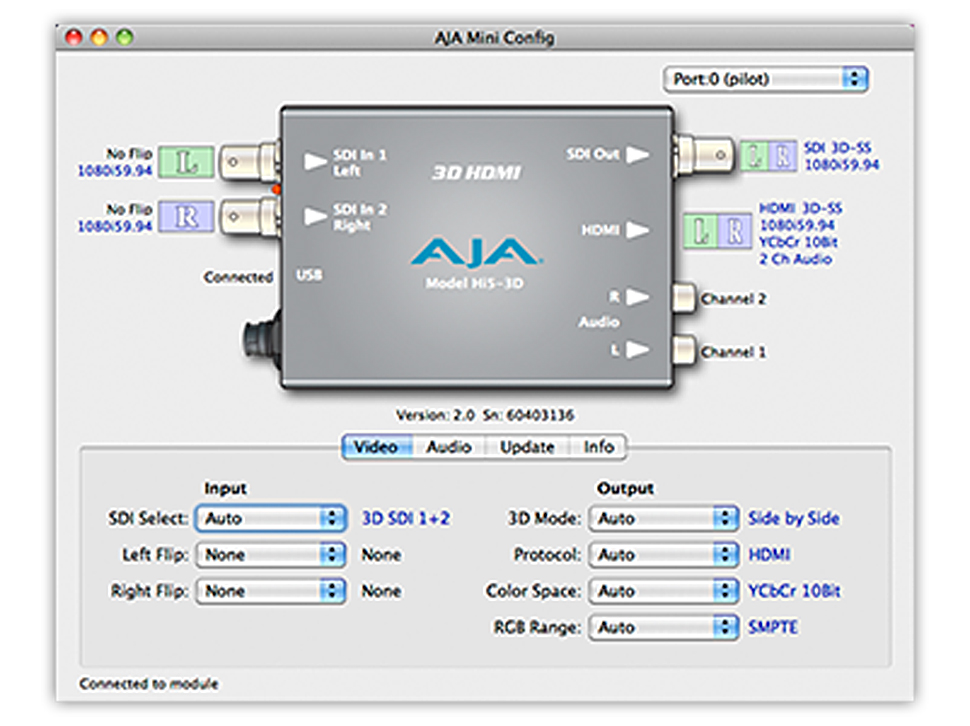
Task: Click the 'Channel 1' label
Action: (733, 352)
